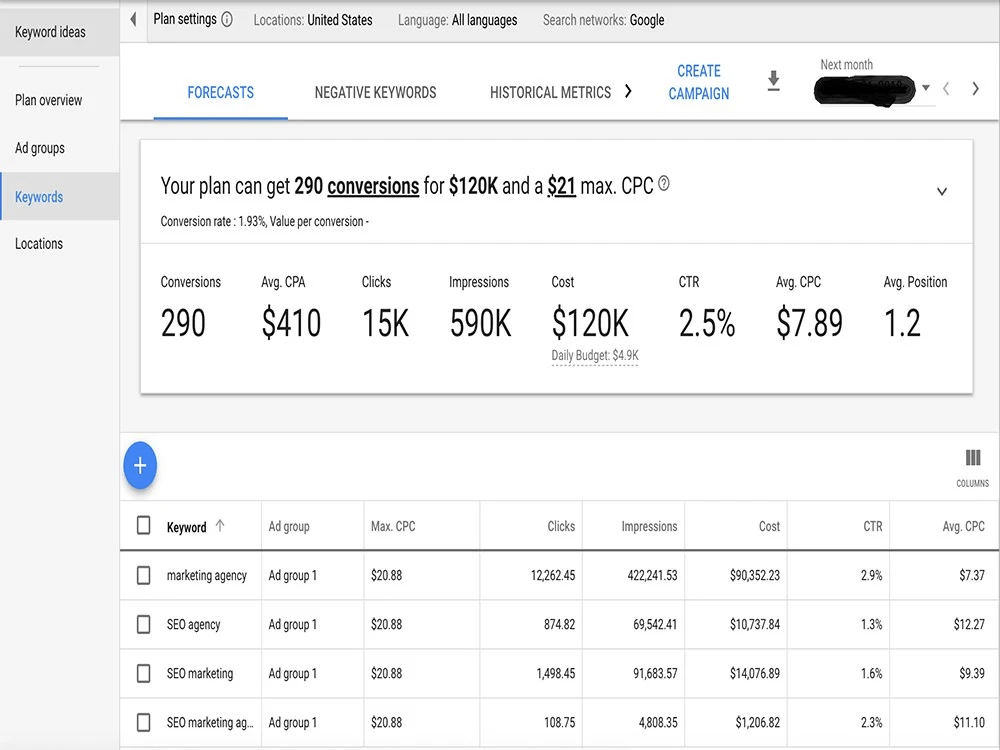Click the Create Campaign button
Viewport: 1000px width, 750px height.
click(x=698, y=82)
